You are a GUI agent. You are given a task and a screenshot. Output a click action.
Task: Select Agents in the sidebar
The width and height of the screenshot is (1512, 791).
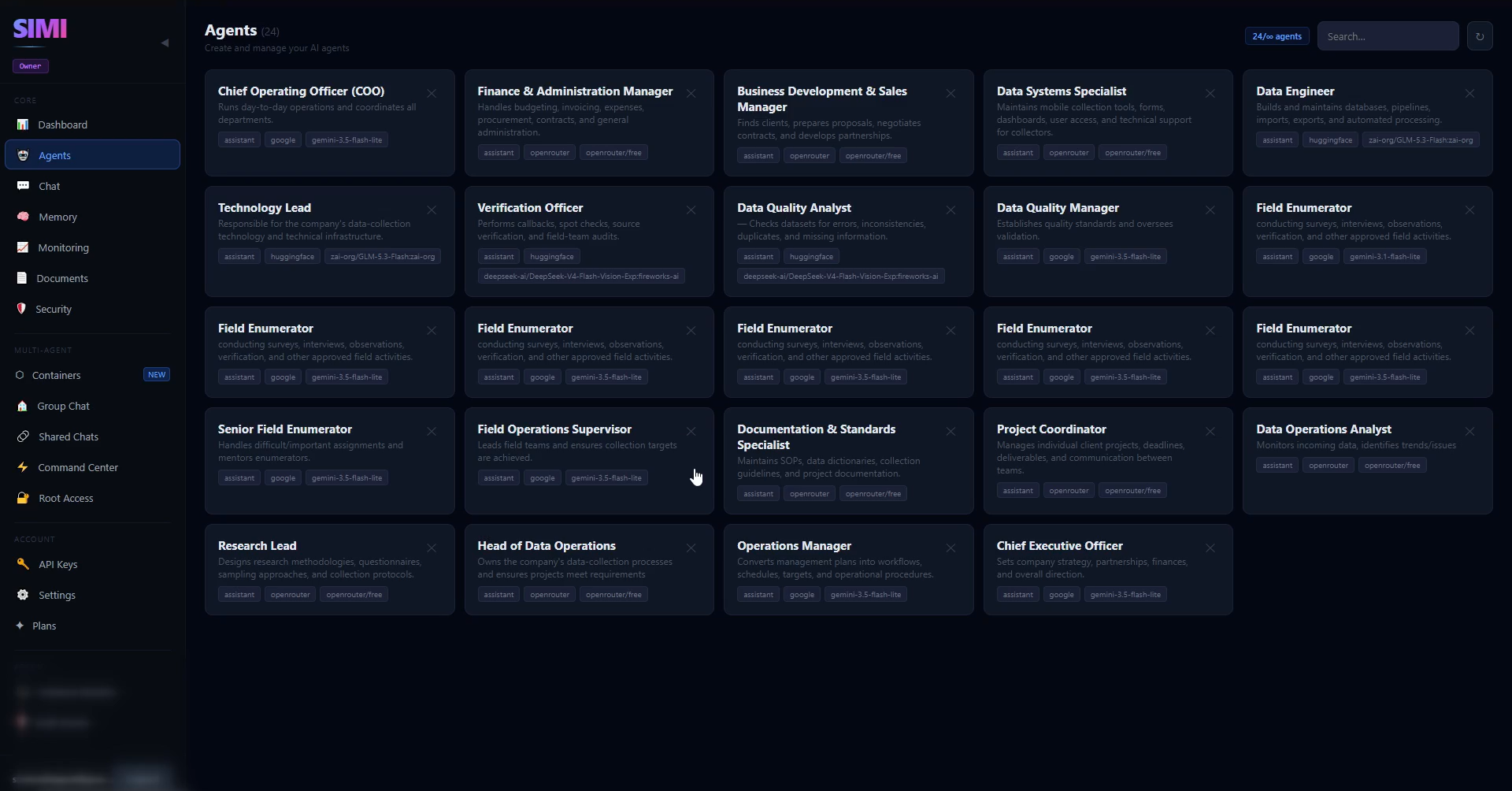coord(92,155)
